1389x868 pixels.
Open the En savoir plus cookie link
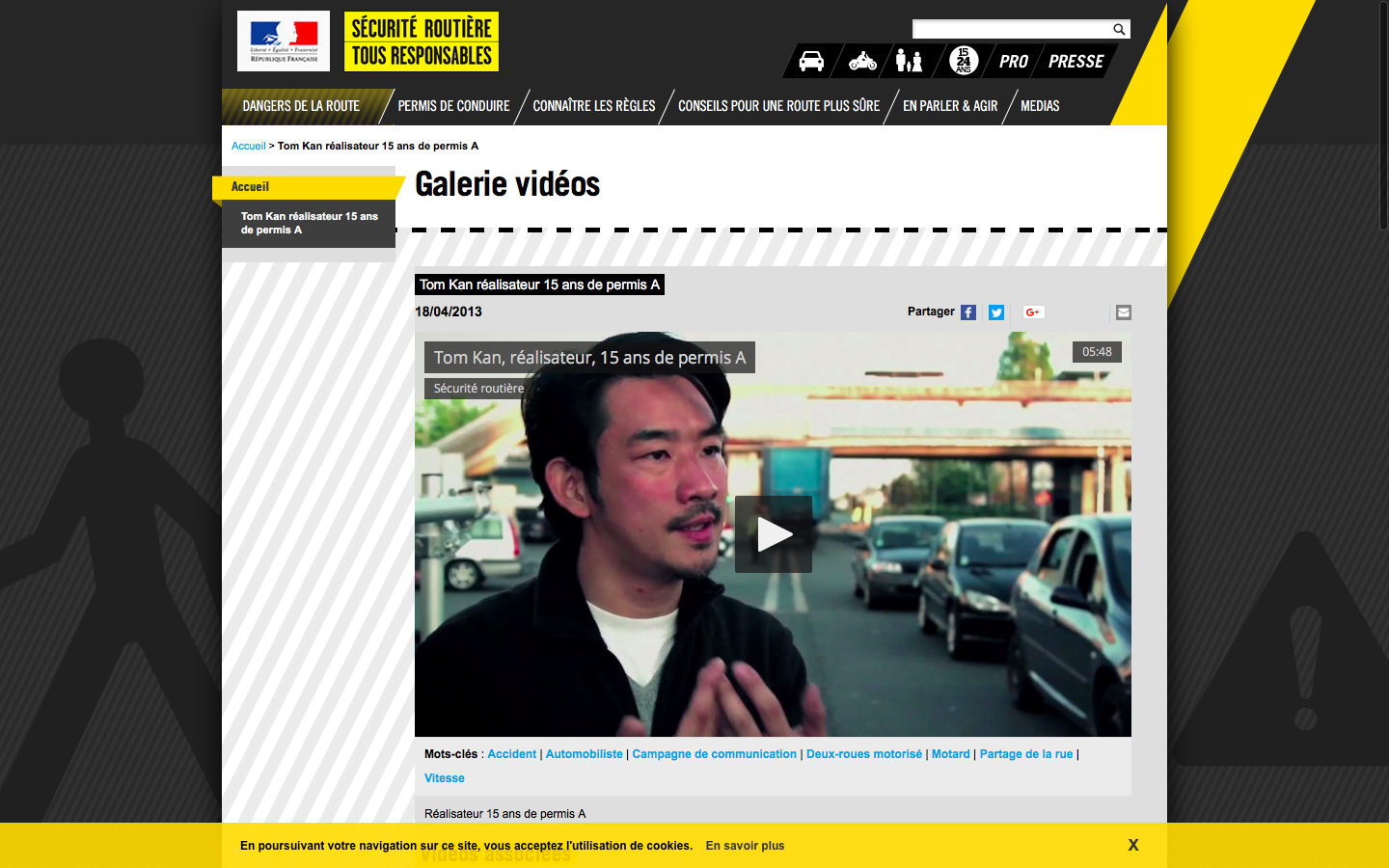pyautogui.click(x=745, y=846)
